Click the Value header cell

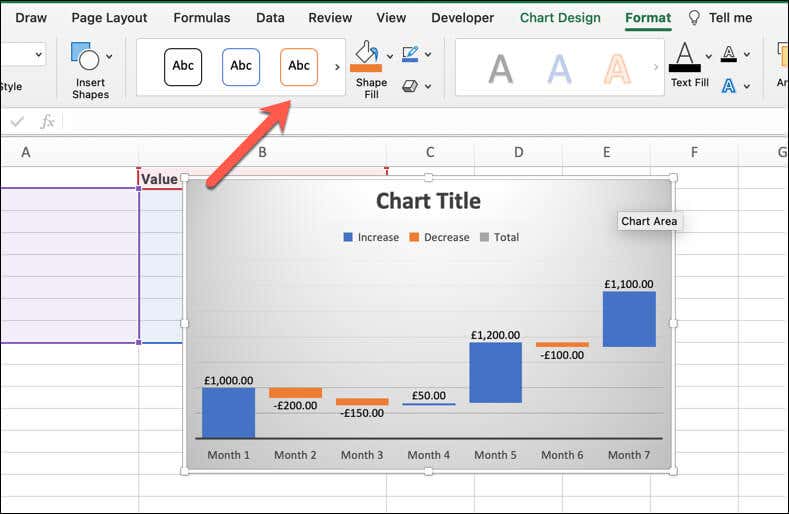(x=160, y=179)
